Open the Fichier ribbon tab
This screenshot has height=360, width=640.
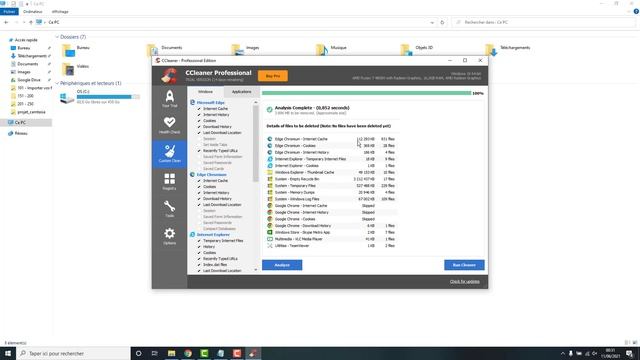(x=9, y=12)
